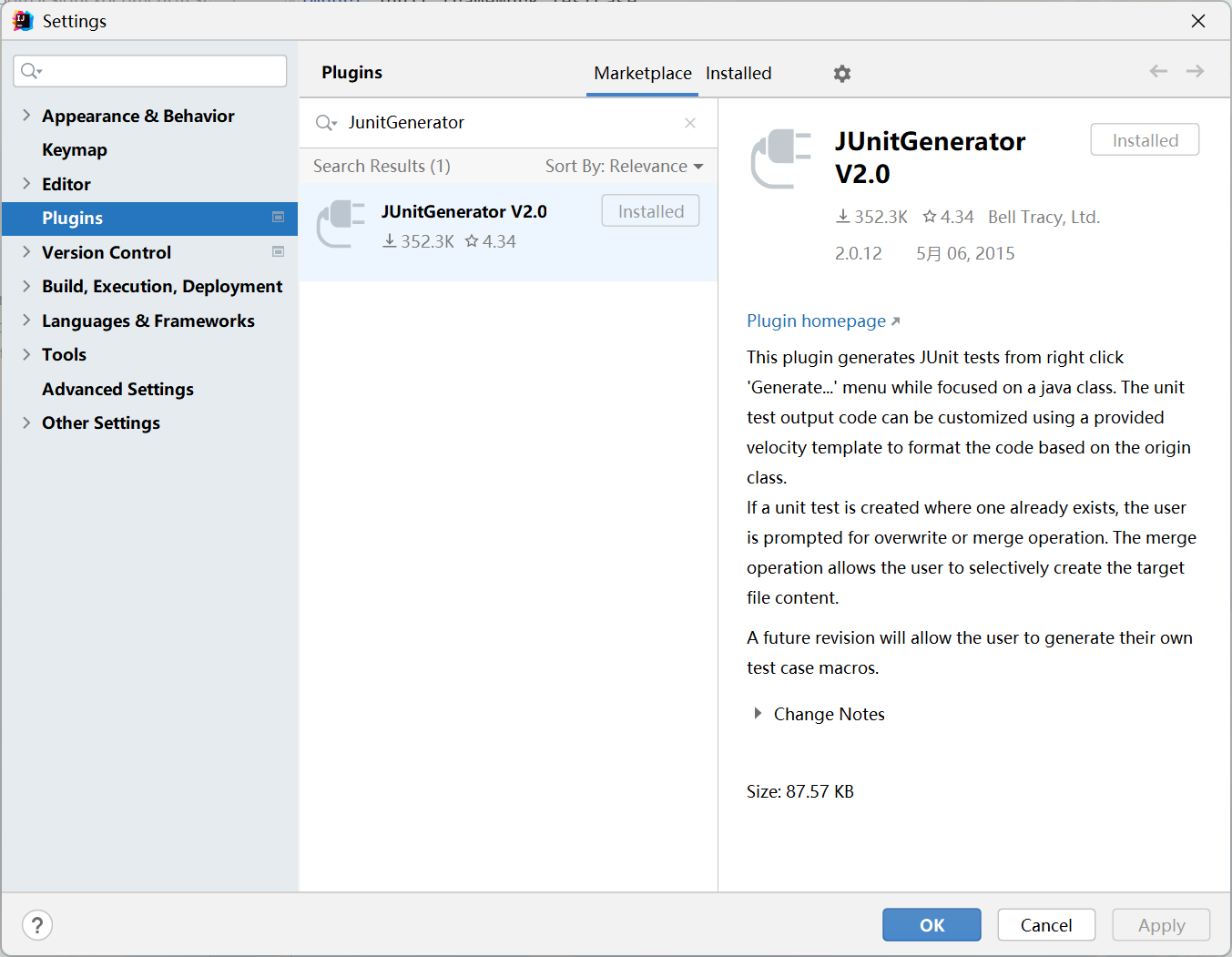Screen dimensions: 1232x957
Task: Open the plugins gear settings icon
Action: coord(842,74)
